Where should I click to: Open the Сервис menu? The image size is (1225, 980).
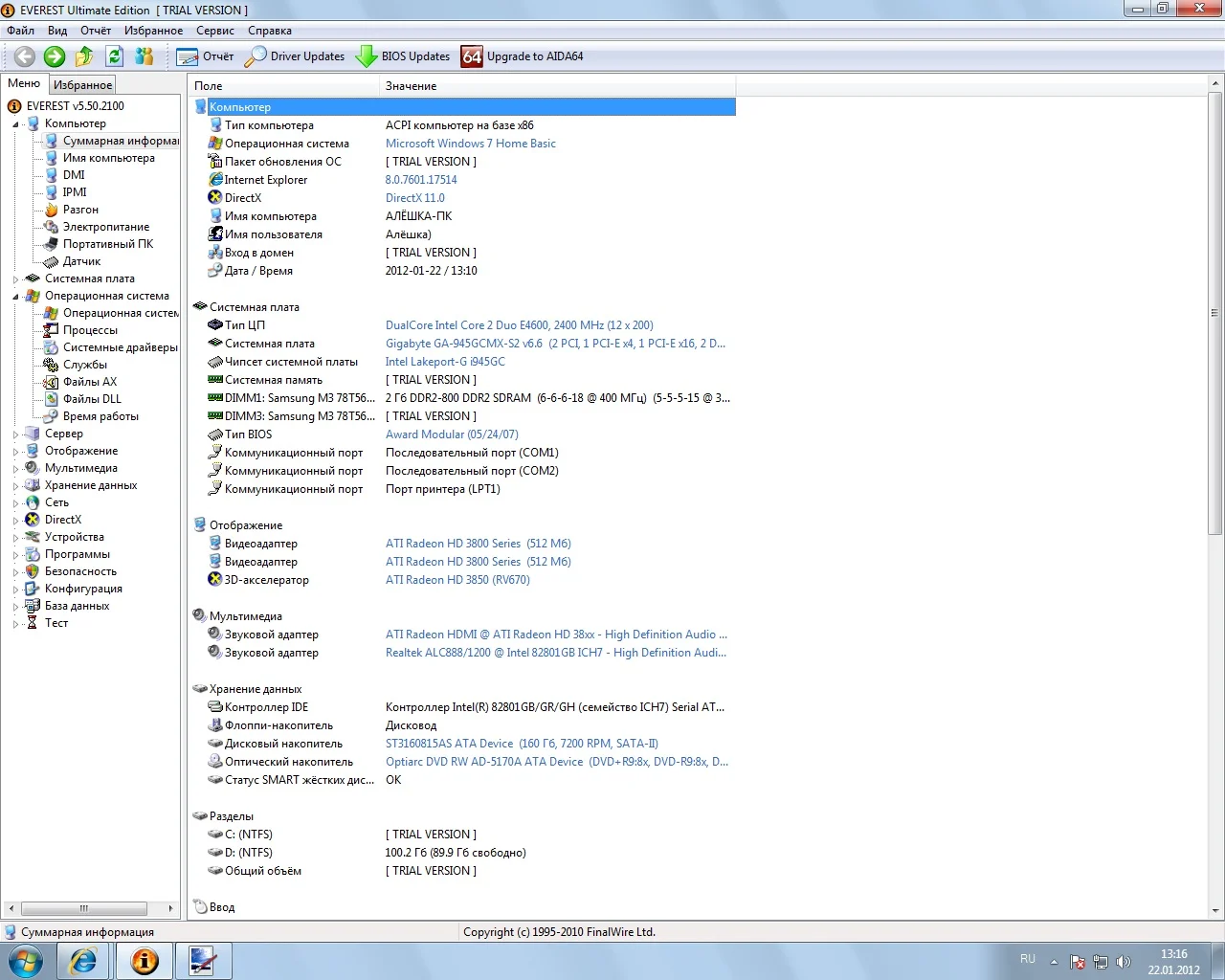click(x=215, y=31)
